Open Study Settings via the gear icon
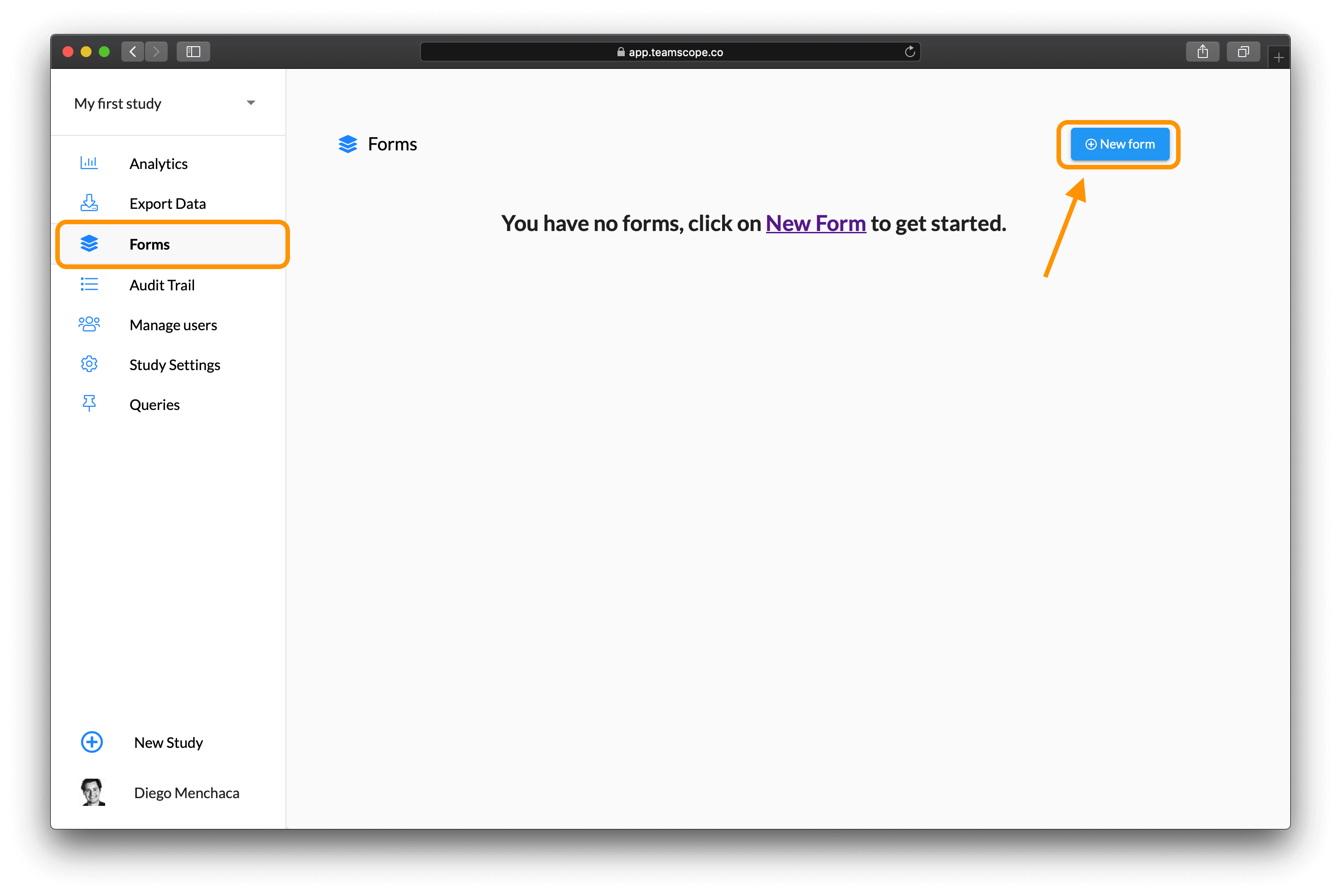The width and height of the screenshot is (1341, 896). tap(90, 364)
